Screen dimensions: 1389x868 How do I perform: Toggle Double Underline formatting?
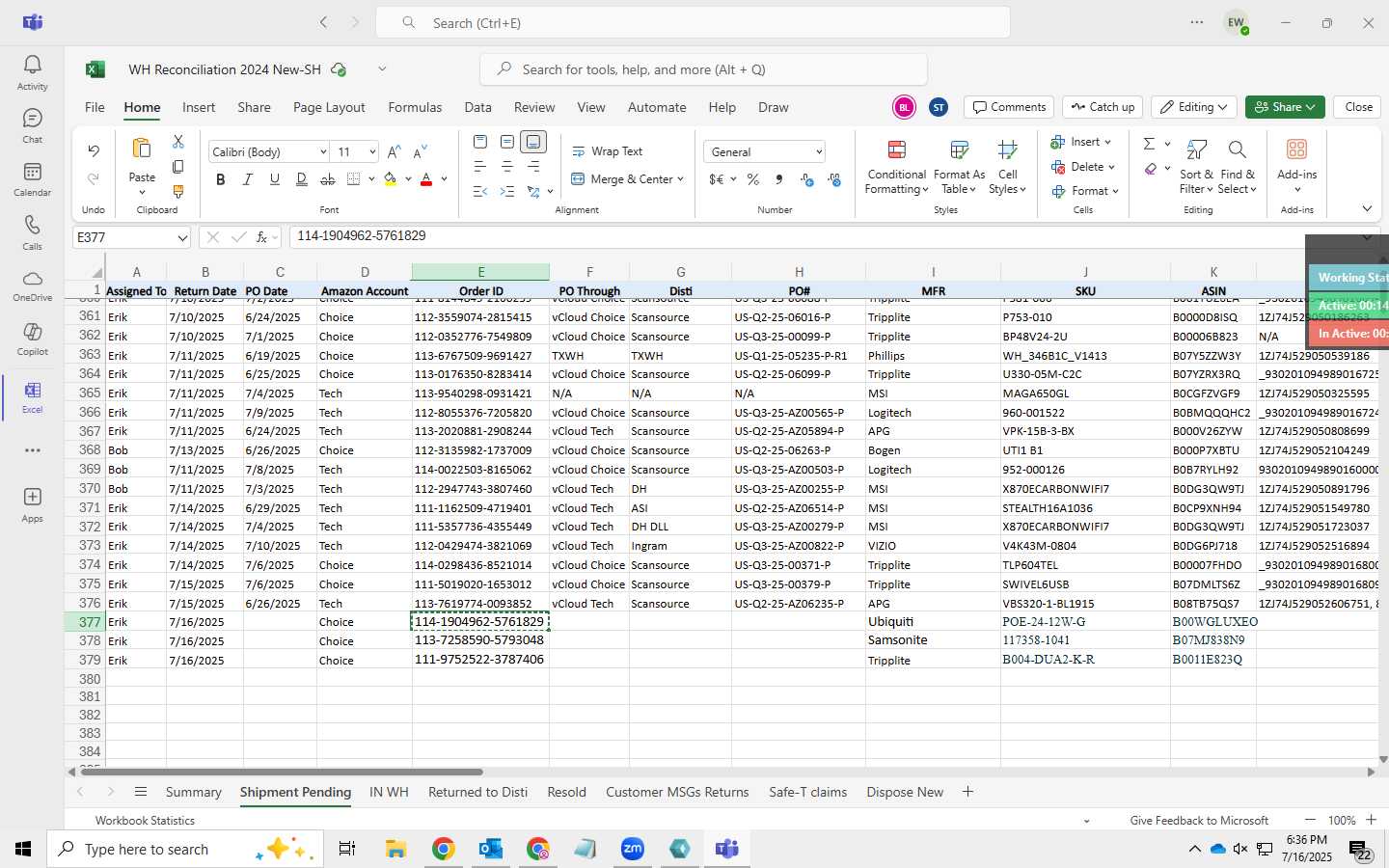coord(301,179)
